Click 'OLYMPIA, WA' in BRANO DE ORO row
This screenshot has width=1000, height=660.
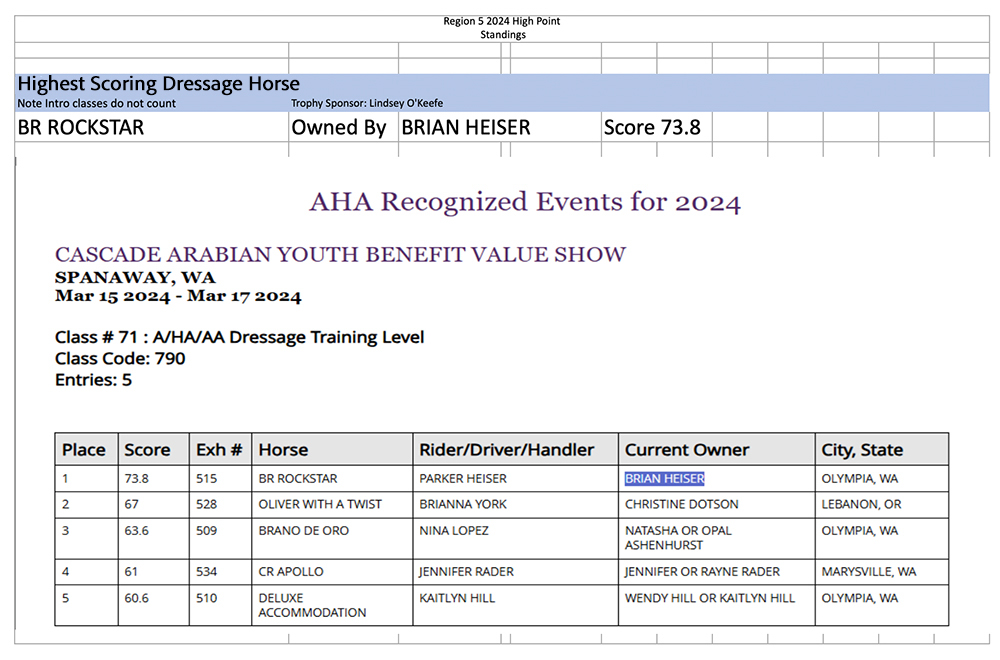pyautogui.click(x=860, y=531)
